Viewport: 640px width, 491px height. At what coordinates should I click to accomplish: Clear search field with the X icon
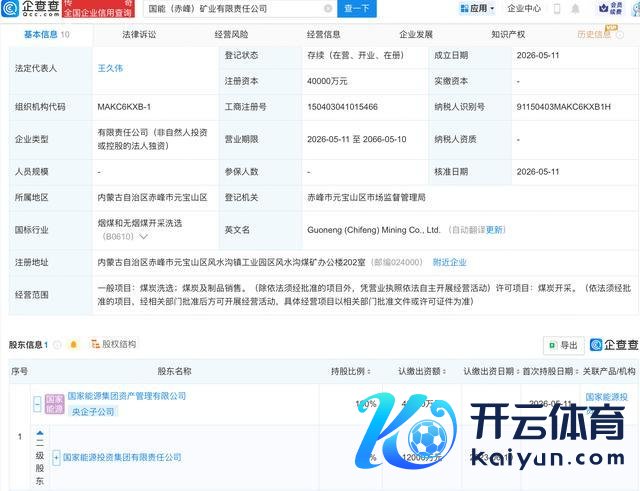point(328,8)
